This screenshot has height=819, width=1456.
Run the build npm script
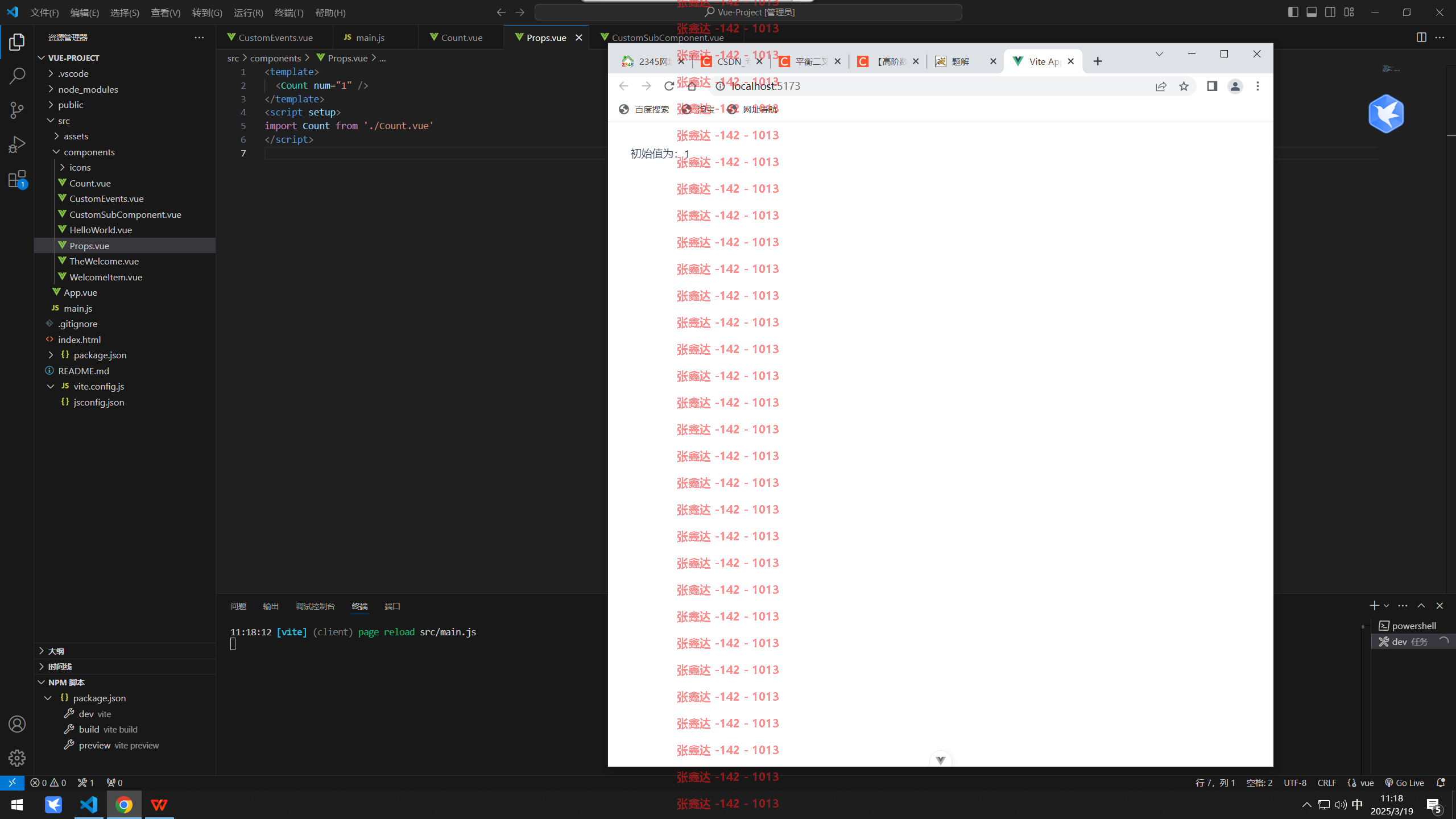tap(125, 729)
